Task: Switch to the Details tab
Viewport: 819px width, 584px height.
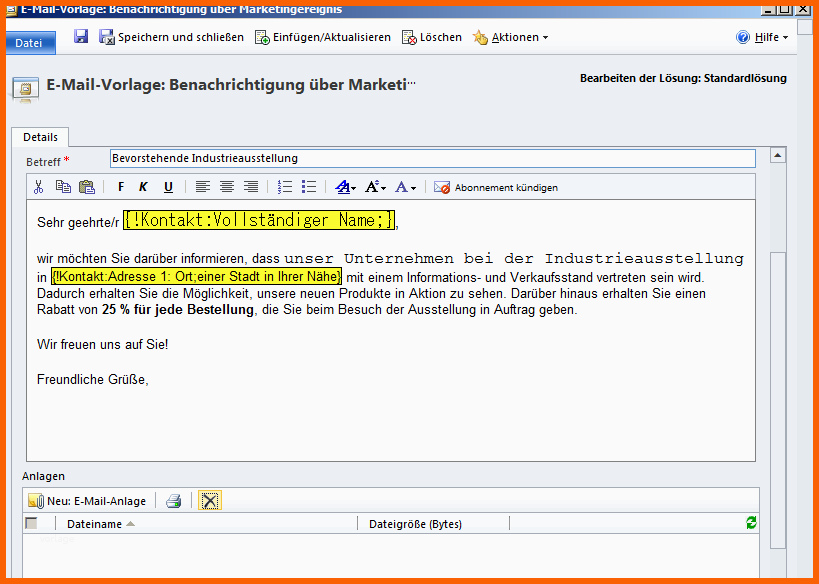Action: point(40,137)
